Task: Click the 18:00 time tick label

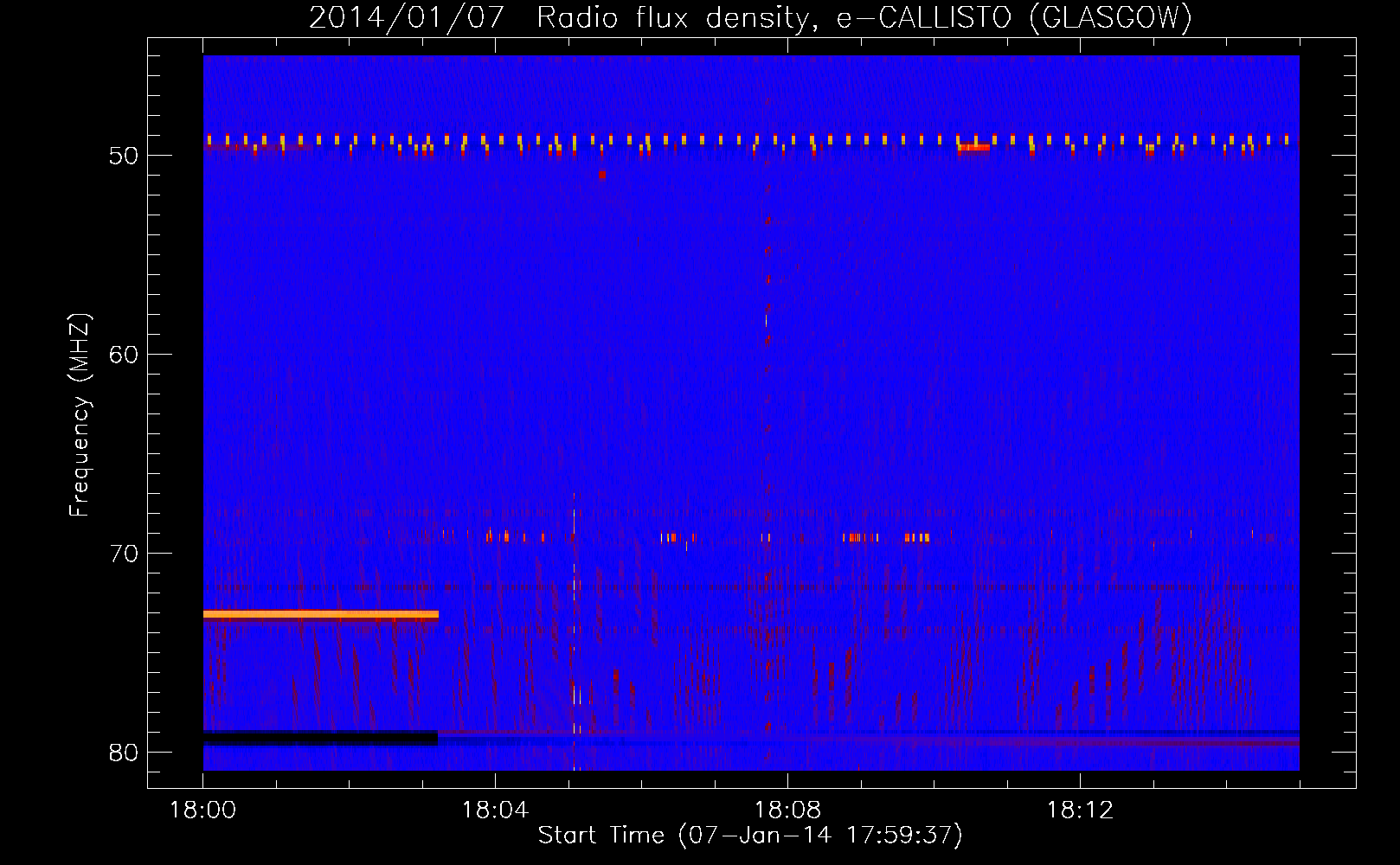Action: tap(202, 811)
